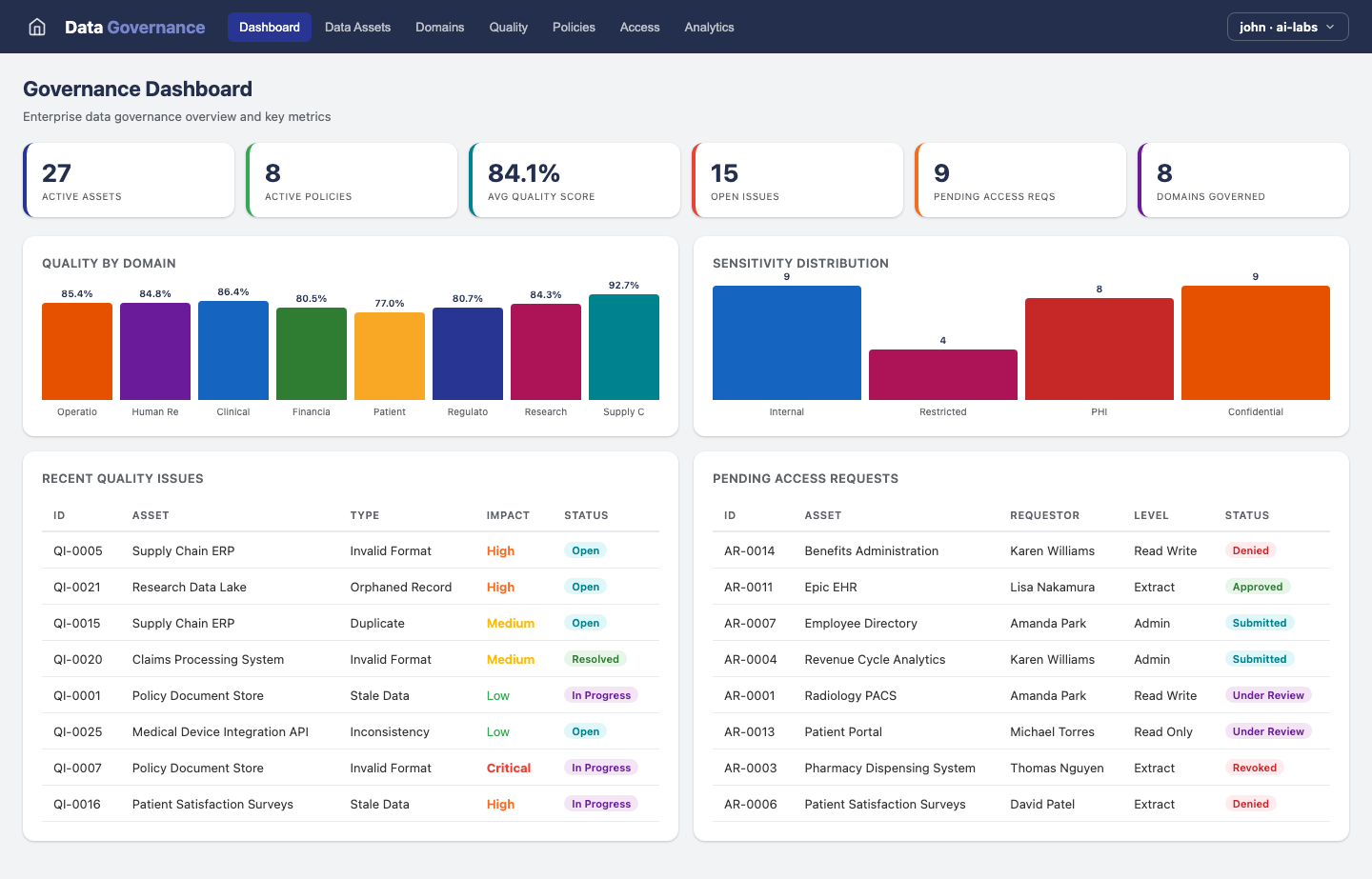Open the Policies section
1372x879 pixels.
574,27
